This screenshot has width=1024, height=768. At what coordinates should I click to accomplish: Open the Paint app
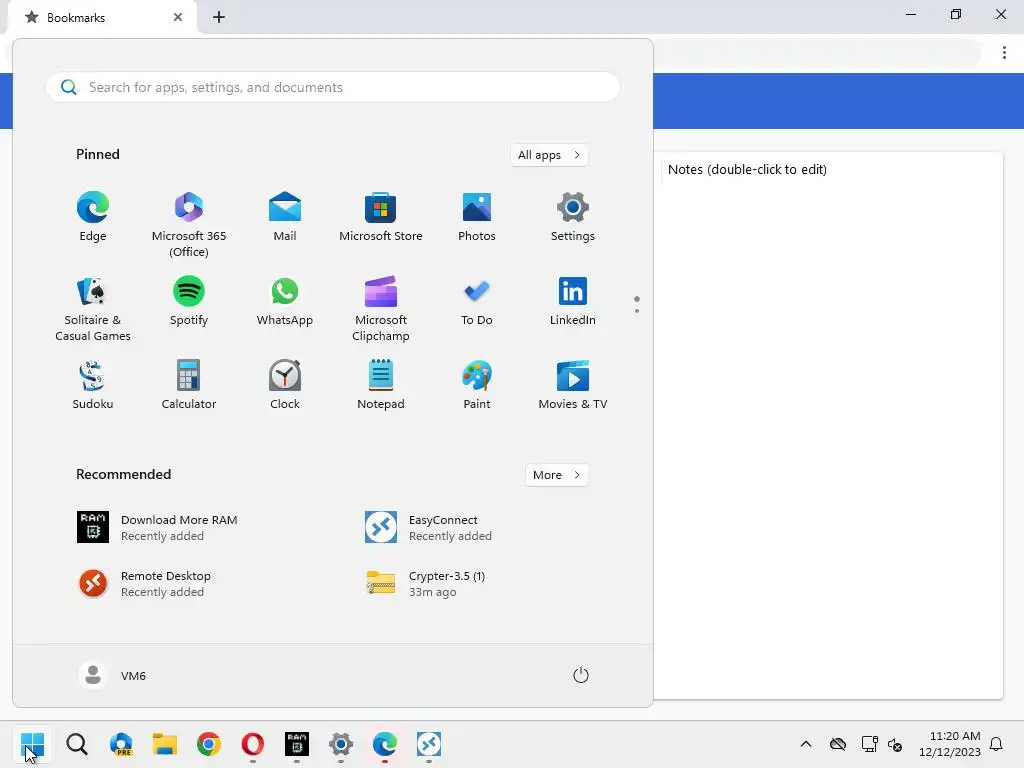click(x=477, y=385)
